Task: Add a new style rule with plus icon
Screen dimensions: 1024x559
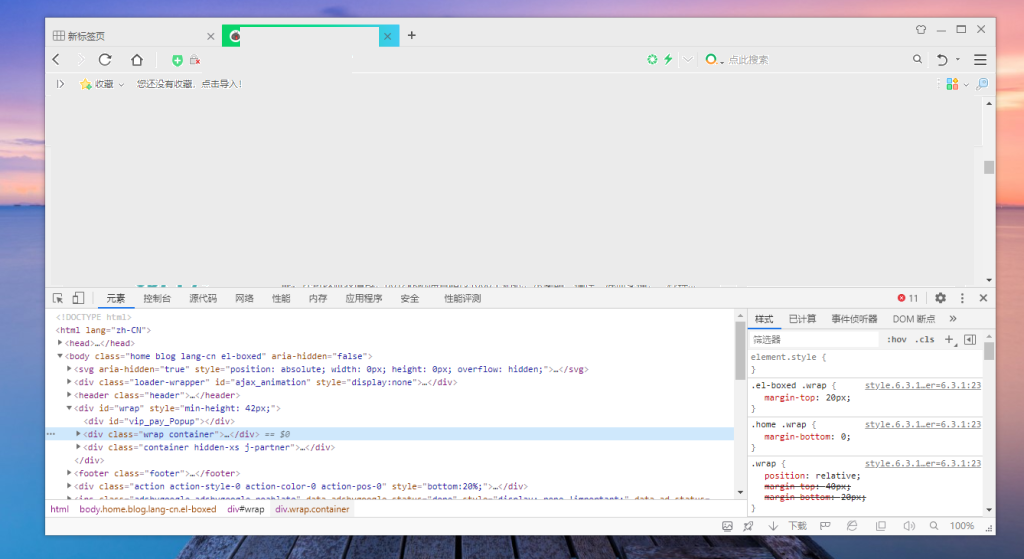Action: pos(950,340)
